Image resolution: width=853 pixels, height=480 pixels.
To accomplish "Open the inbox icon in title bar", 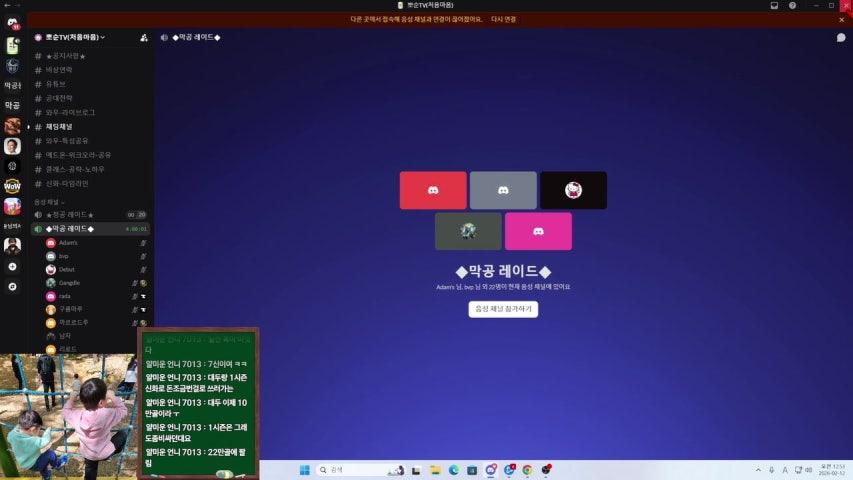I will point(774,6).
